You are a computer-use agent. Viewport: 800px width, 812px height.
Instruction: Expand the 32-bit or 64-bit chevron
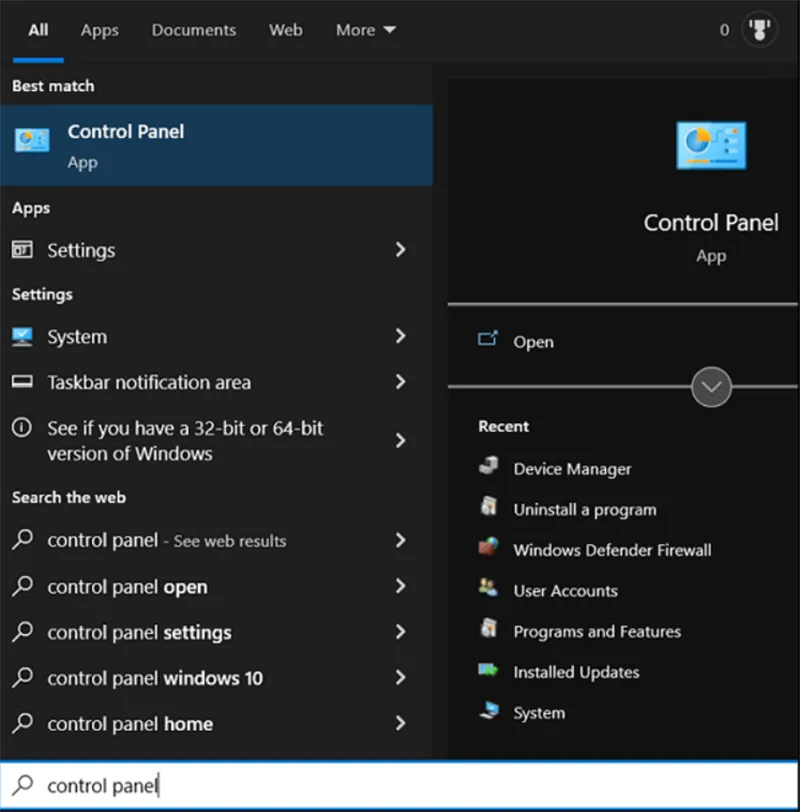coord(400,441)
